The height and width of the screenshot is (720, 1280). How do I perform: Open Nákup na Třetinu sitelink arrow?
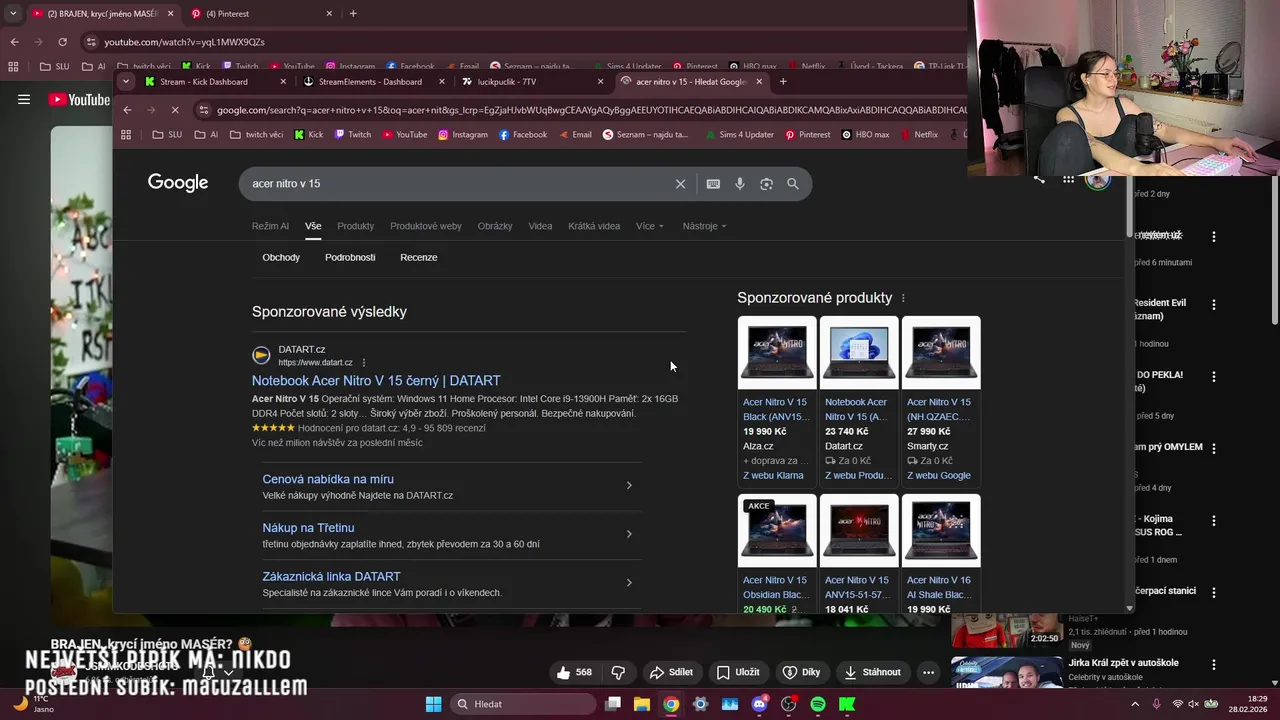pyautogui.click(x=629, y=534)
